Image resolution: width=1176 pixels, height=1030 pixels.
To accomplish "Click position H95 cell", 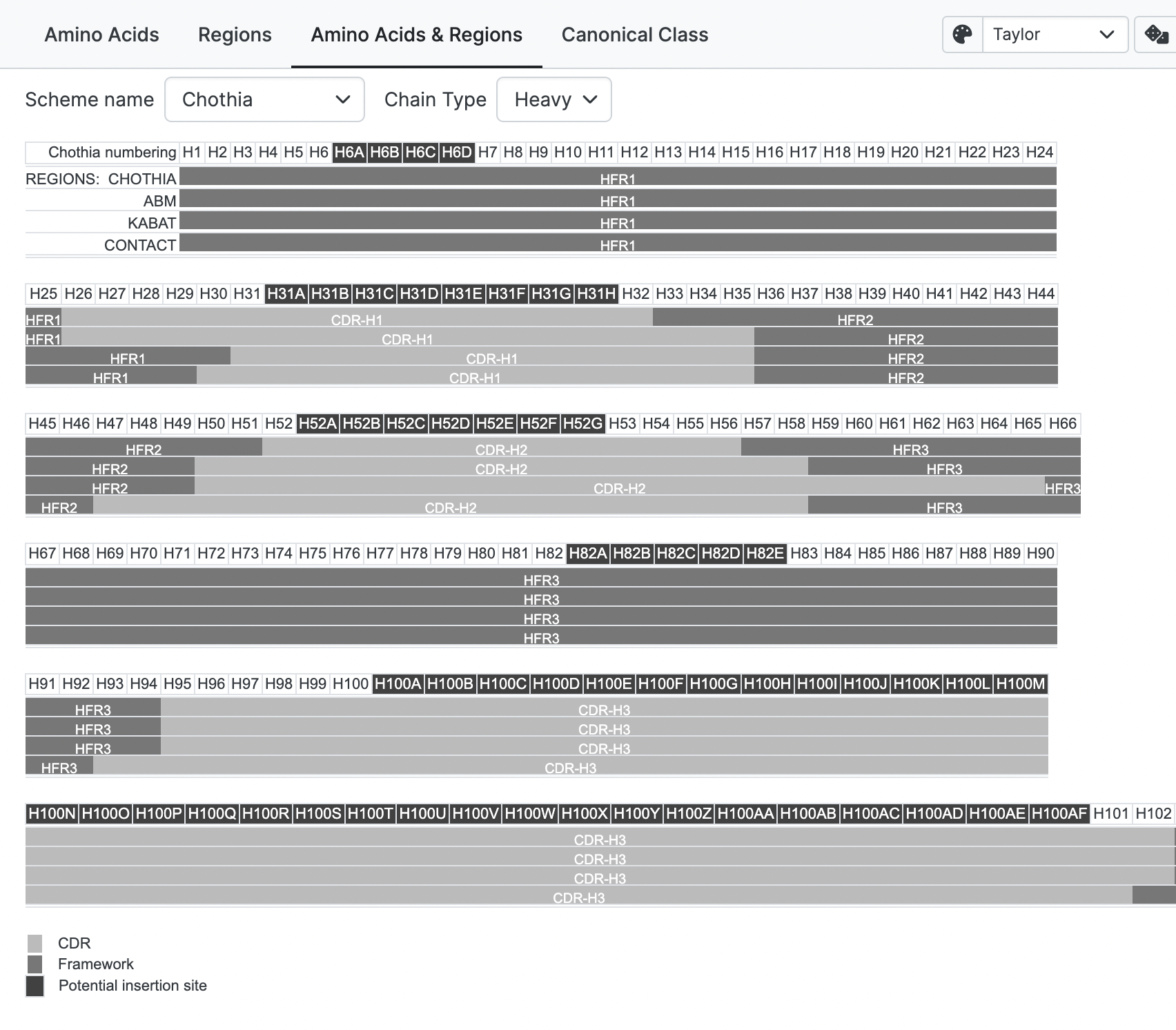I will coord(177,683).
